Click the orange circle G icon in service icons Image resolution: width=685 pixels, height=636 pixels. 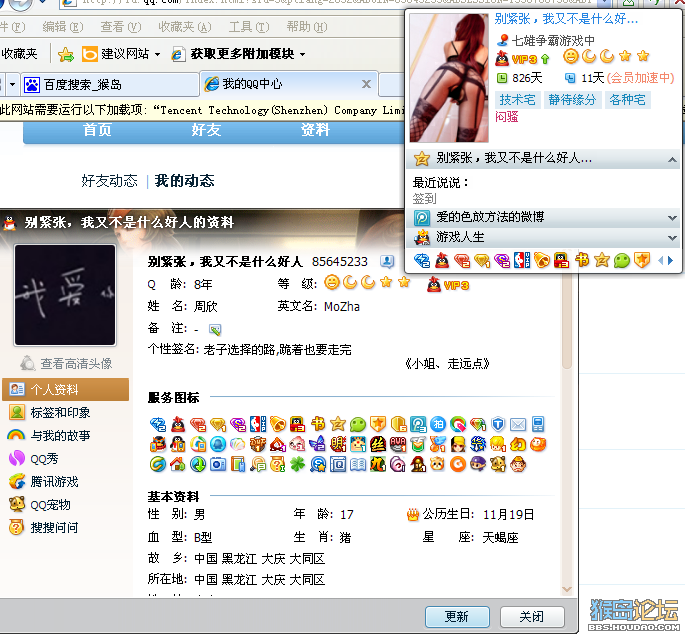point(458,464)
